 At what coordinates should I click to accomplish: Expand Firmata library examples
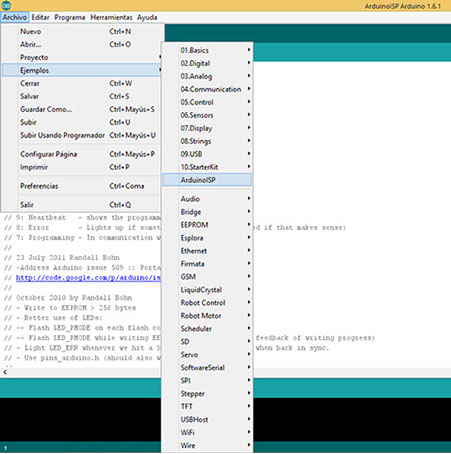[207, 264]
